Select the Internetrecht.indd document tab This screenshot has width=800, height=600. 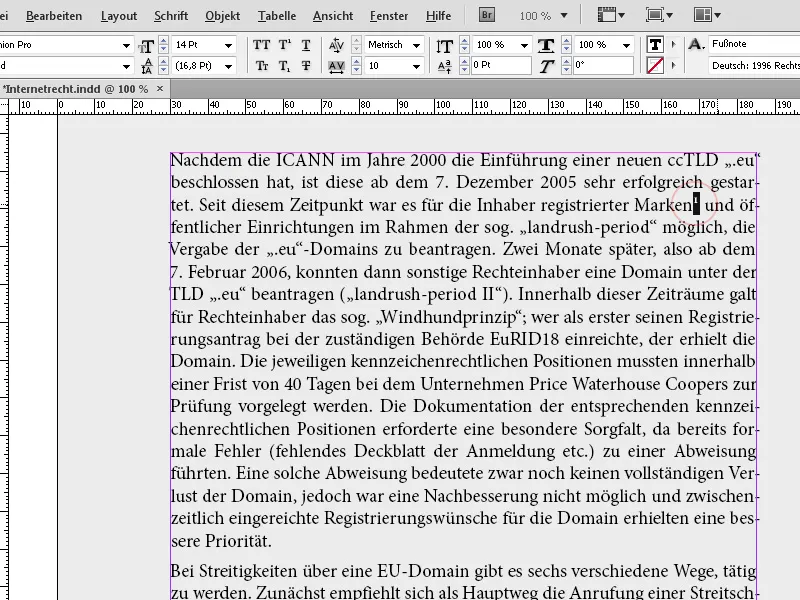70,88
